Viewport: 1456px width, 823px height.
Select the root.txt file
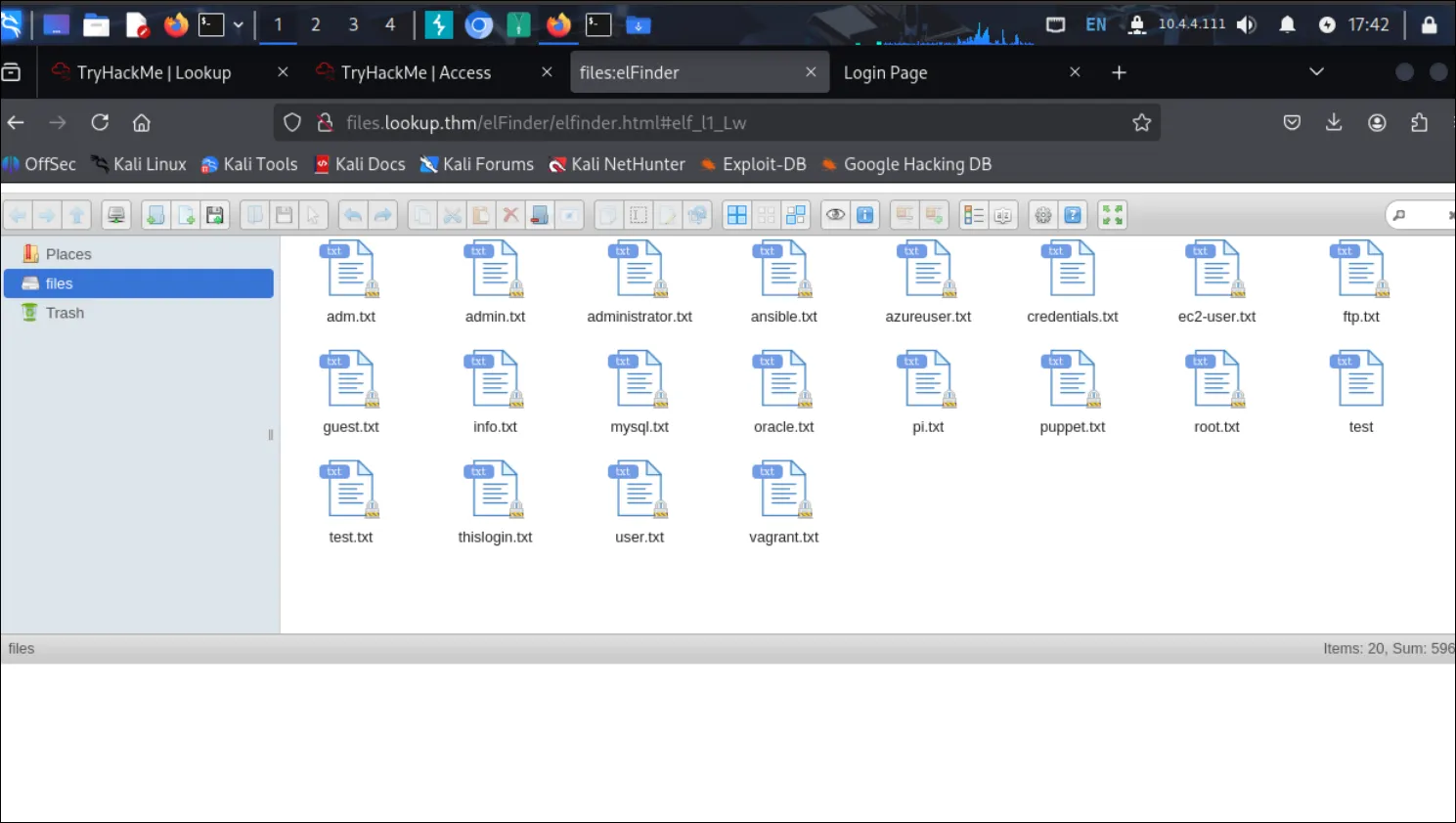[1216, 392]
